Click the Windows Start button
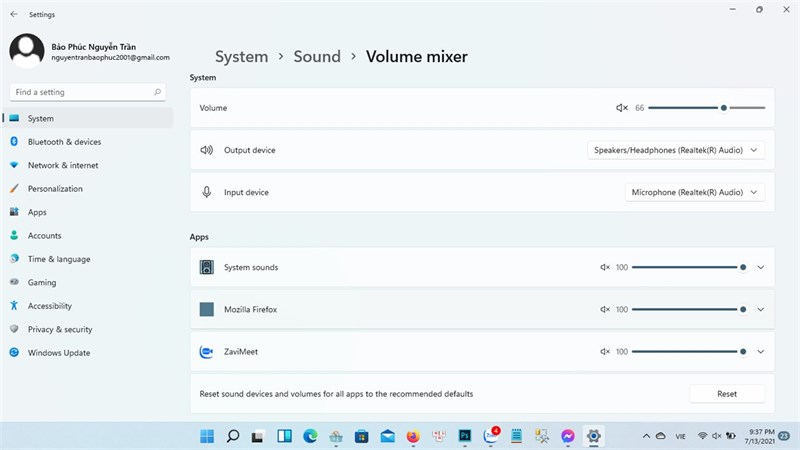The image size is (800, 450). pyautogui.click(x=207, y=436)
